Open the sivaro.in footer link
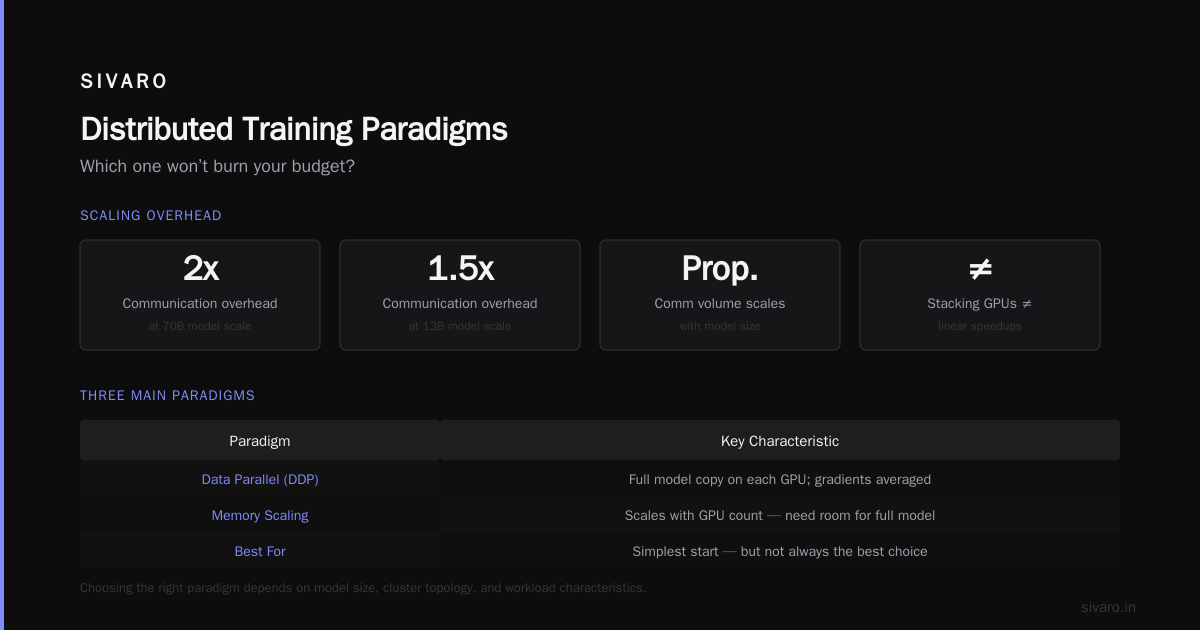Screen dimensions: 1200x630 point(1108,607)
